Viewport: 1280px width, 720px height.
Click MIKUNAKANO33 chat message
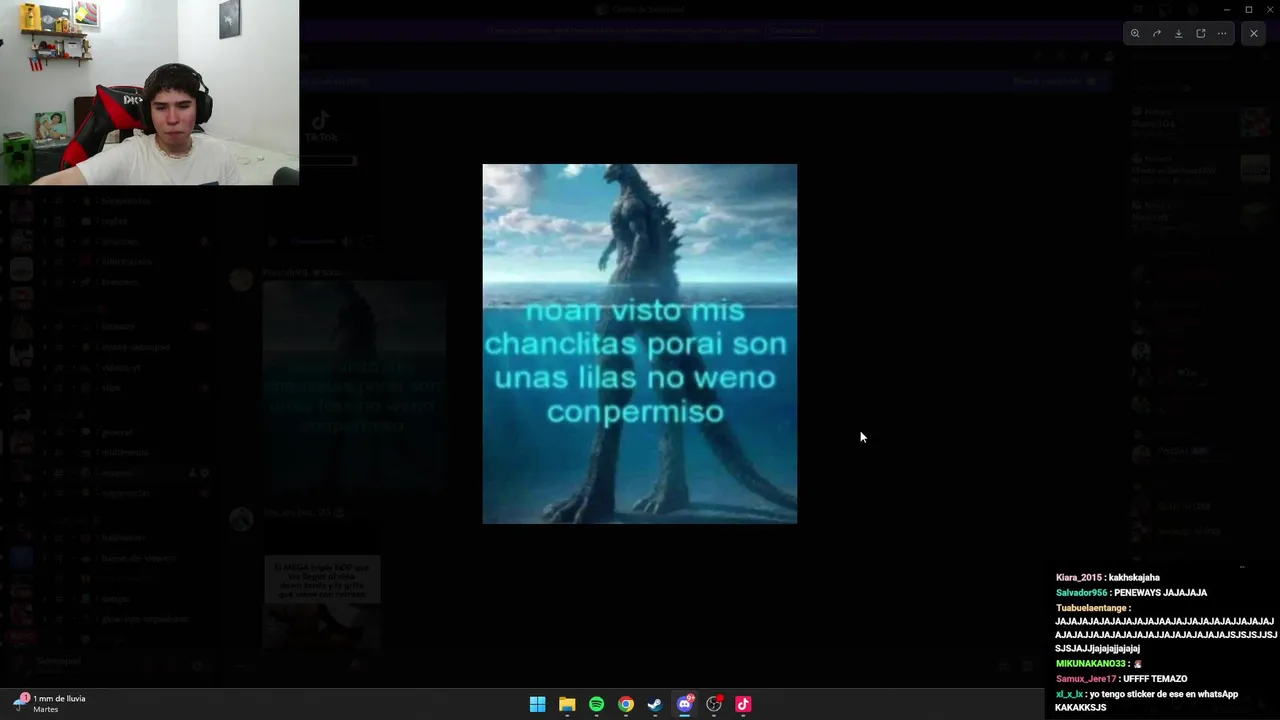(1098, 663)
